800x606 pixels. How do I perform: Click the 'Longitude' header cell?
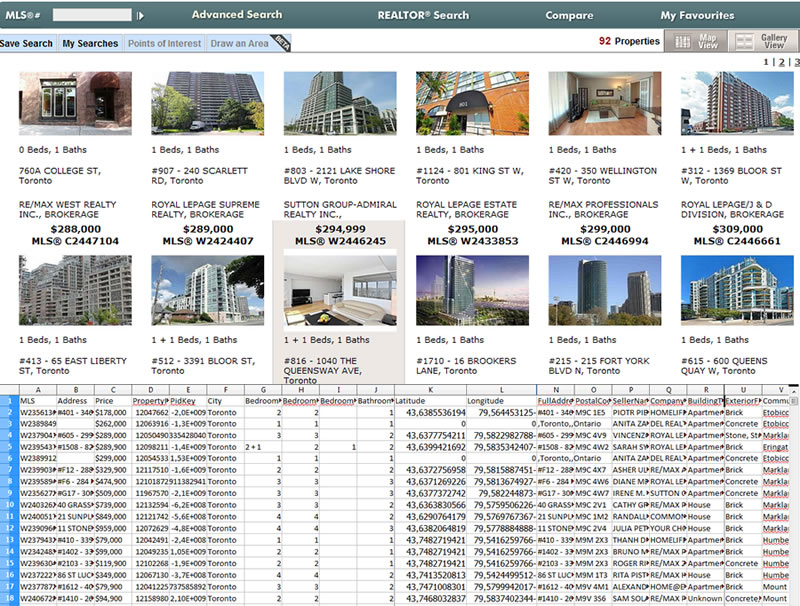coord(501,401)
